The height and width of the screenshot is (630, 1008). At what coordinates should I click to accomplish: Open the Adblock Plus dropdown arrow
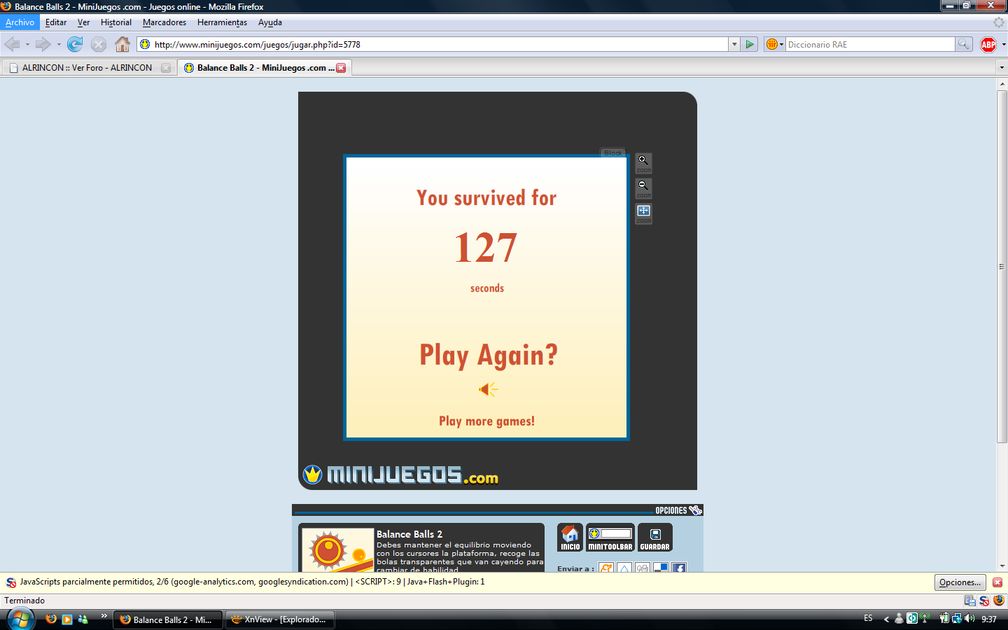tap(1003, 44)
